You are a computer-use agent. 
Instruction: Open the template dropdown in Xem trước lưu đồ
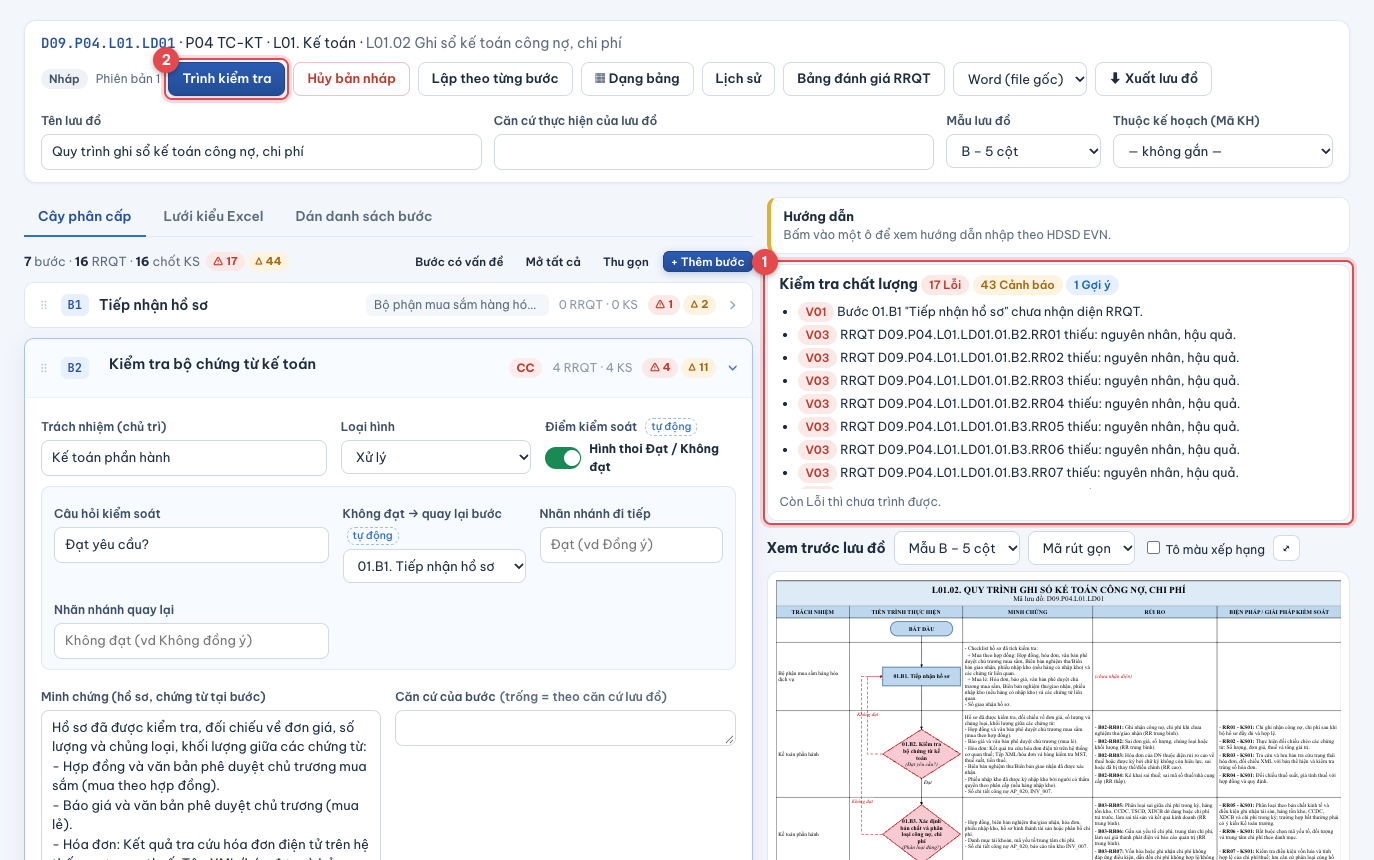tap(957, 548)
